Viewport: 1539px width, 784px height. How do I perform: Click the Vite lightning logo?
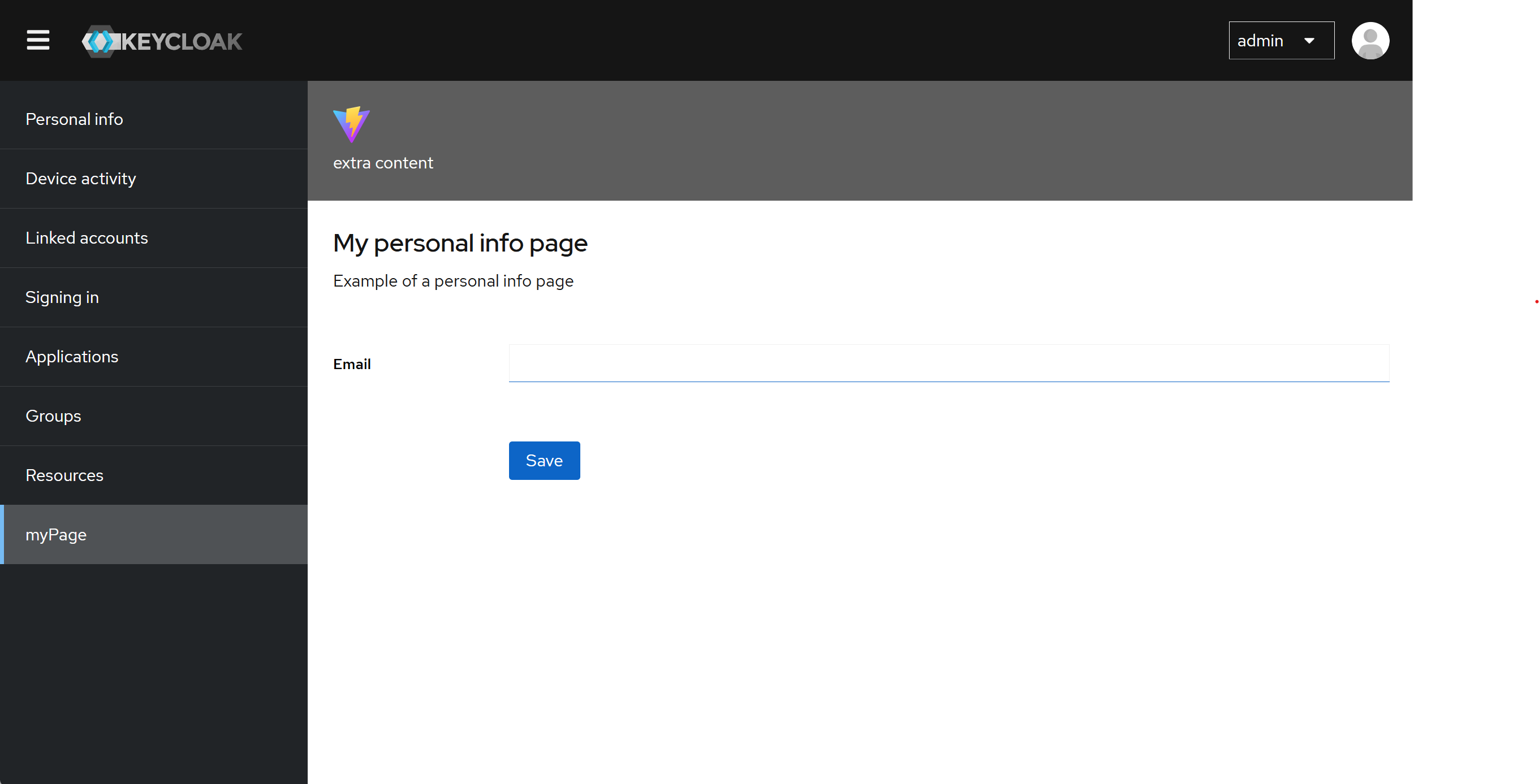tap(351, 124)
